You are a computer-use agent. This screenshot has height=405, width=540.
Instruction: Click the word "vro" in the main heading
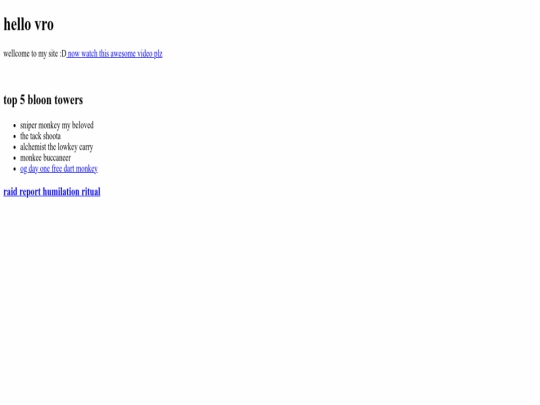click(44, 25)
